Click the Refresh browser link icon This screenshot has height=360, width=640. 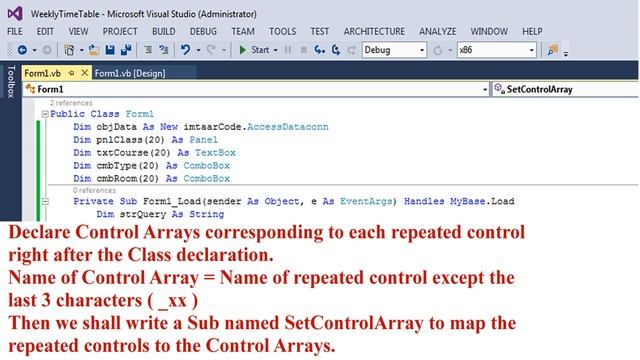(x=438, y=50)
